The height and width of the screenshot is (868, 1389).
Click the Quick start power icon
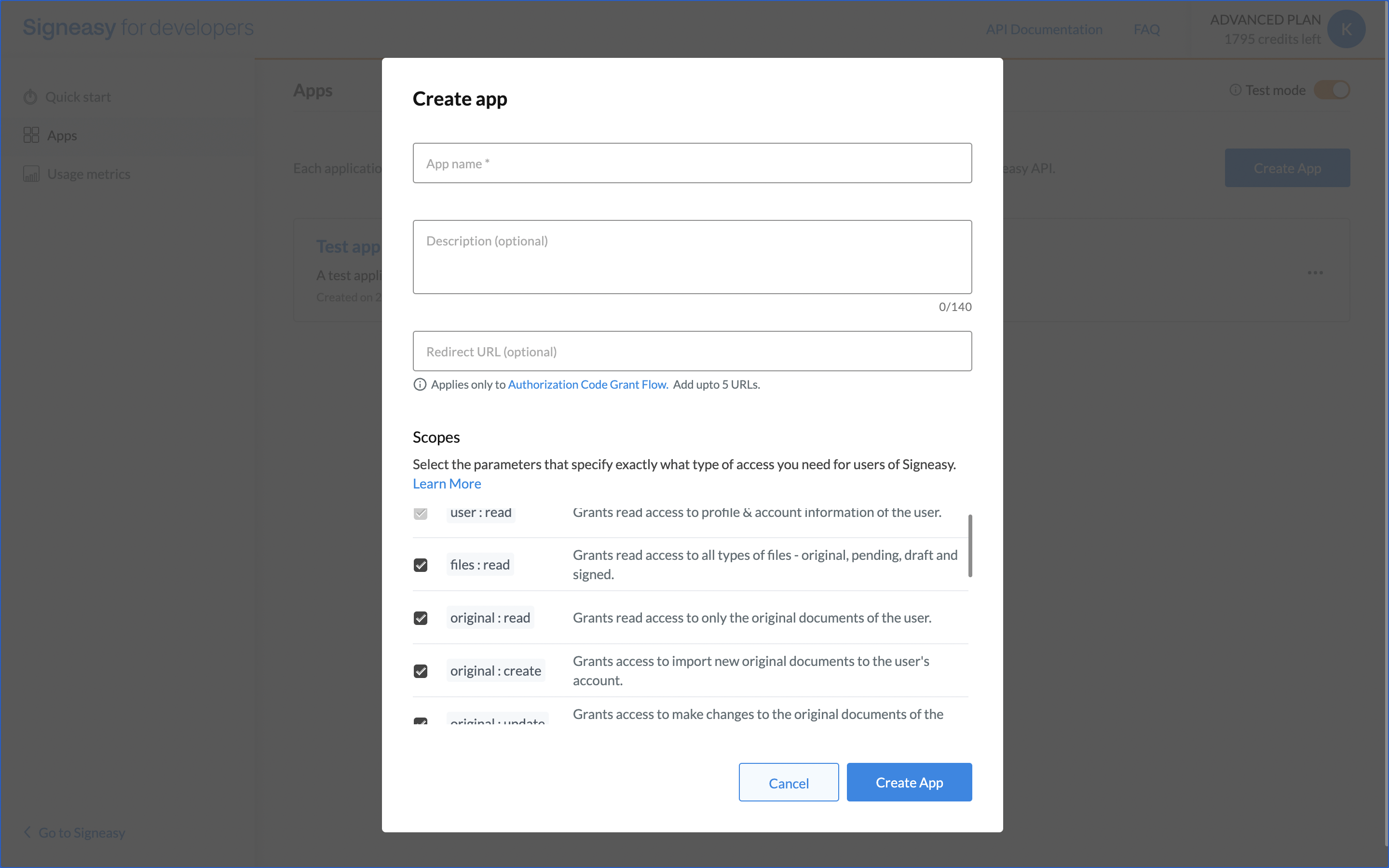30,97
